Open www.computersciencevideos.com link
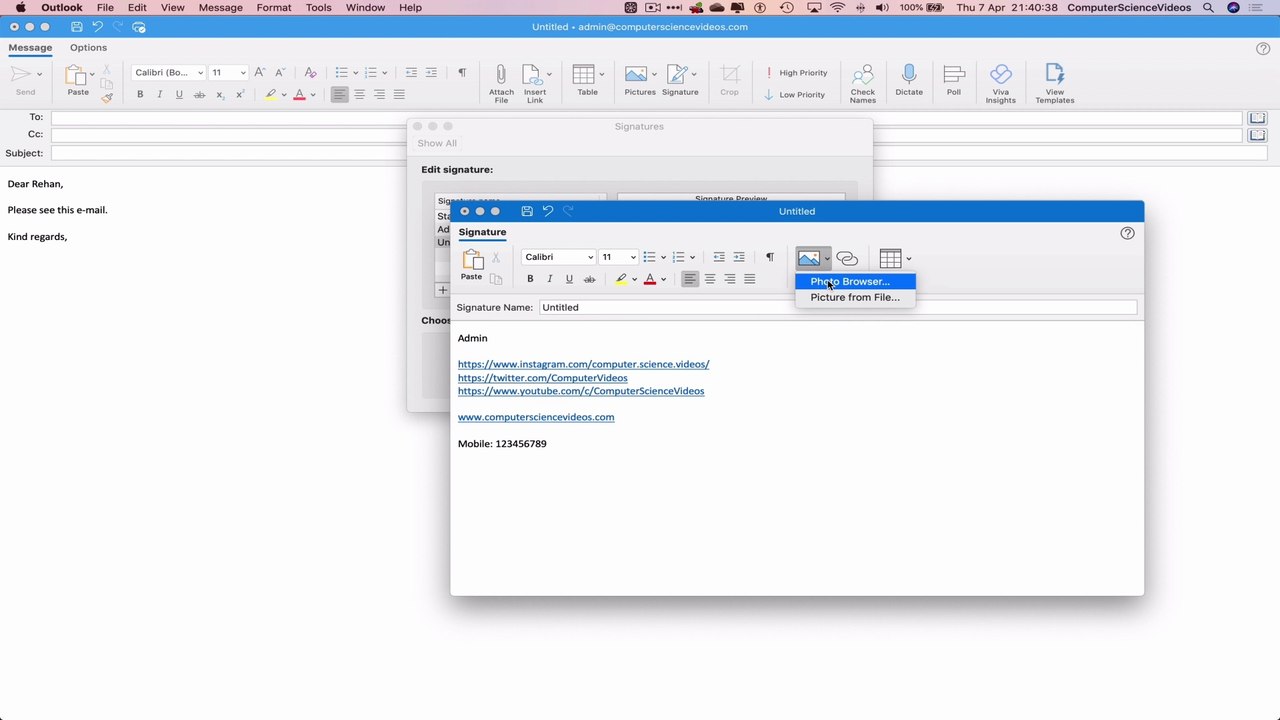1280x720 pixels. (x=536, y=417)
